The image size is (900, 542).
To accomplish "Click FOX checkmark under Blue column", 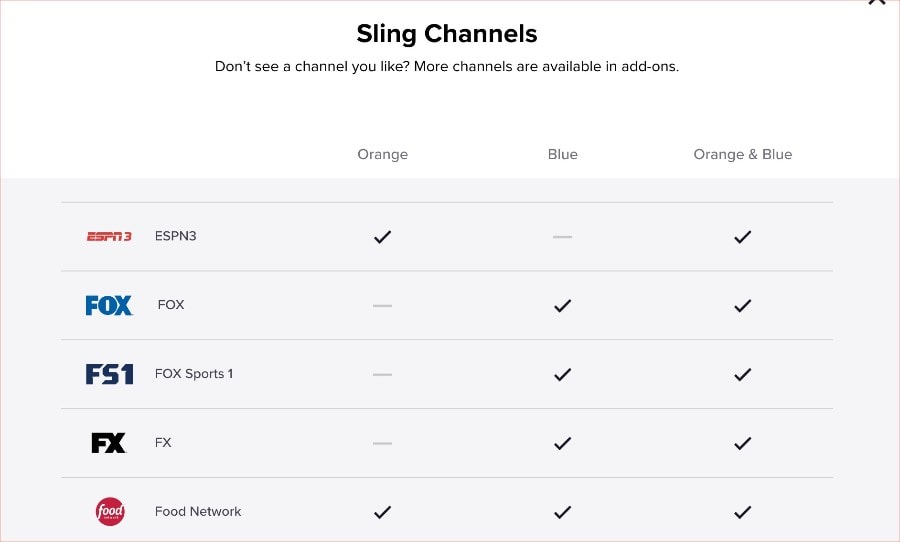I will point(562,305).
